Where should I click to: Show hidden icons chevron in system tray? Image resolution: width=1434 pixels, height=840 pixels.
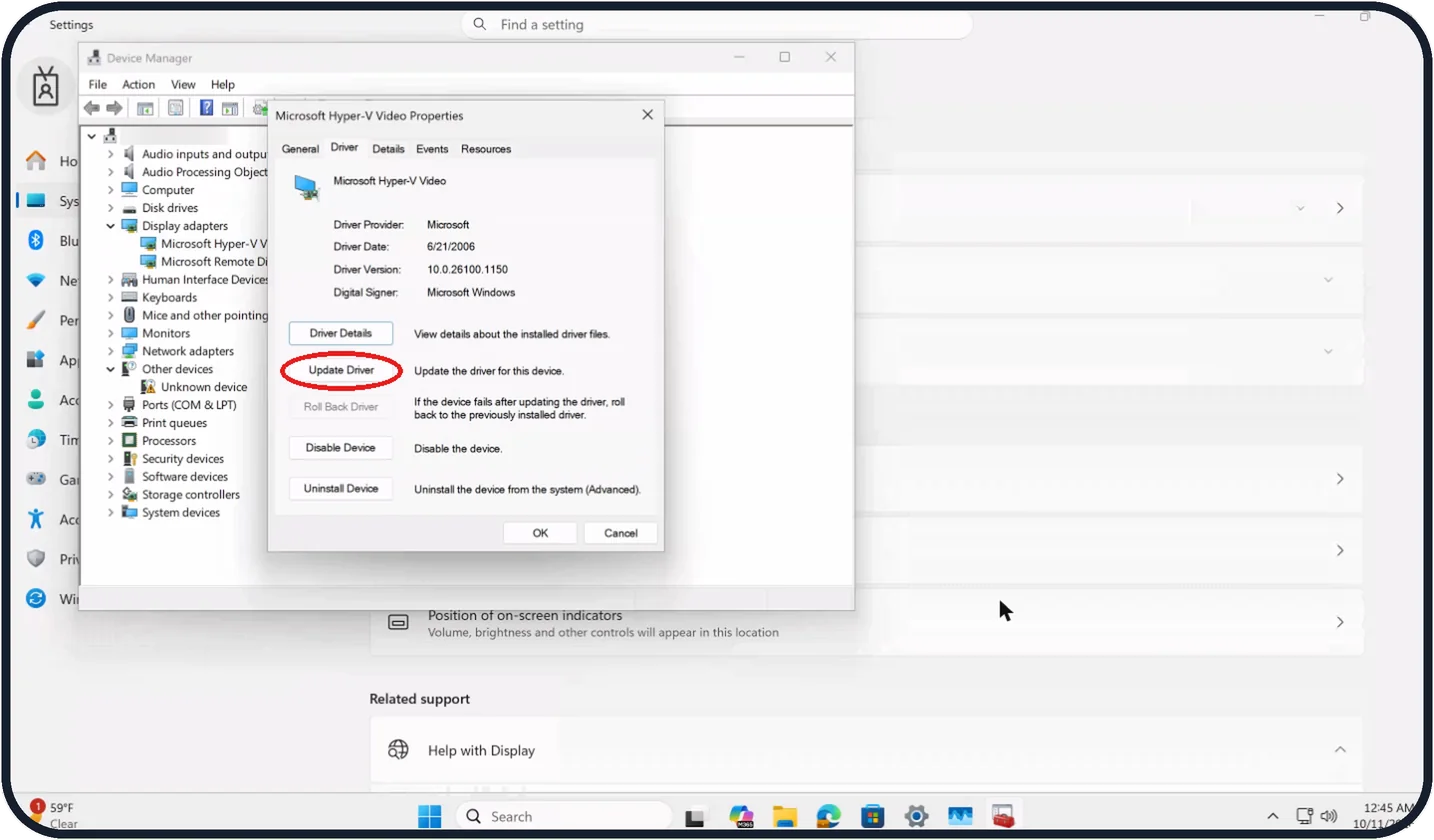[1272, 816]
